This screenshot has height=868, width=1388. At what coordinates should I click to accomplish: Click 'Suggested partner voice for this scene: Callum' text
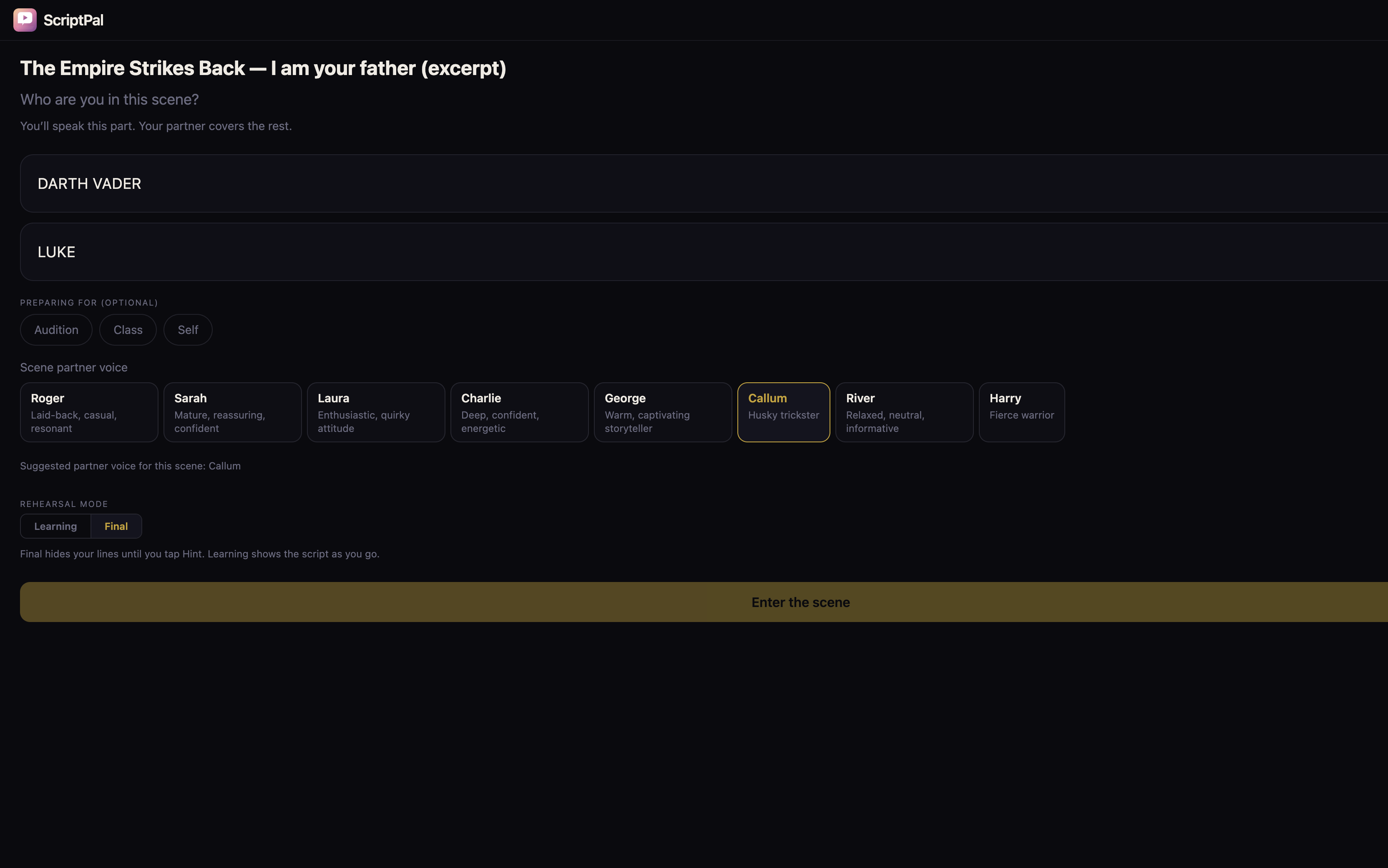pos(131,466)
